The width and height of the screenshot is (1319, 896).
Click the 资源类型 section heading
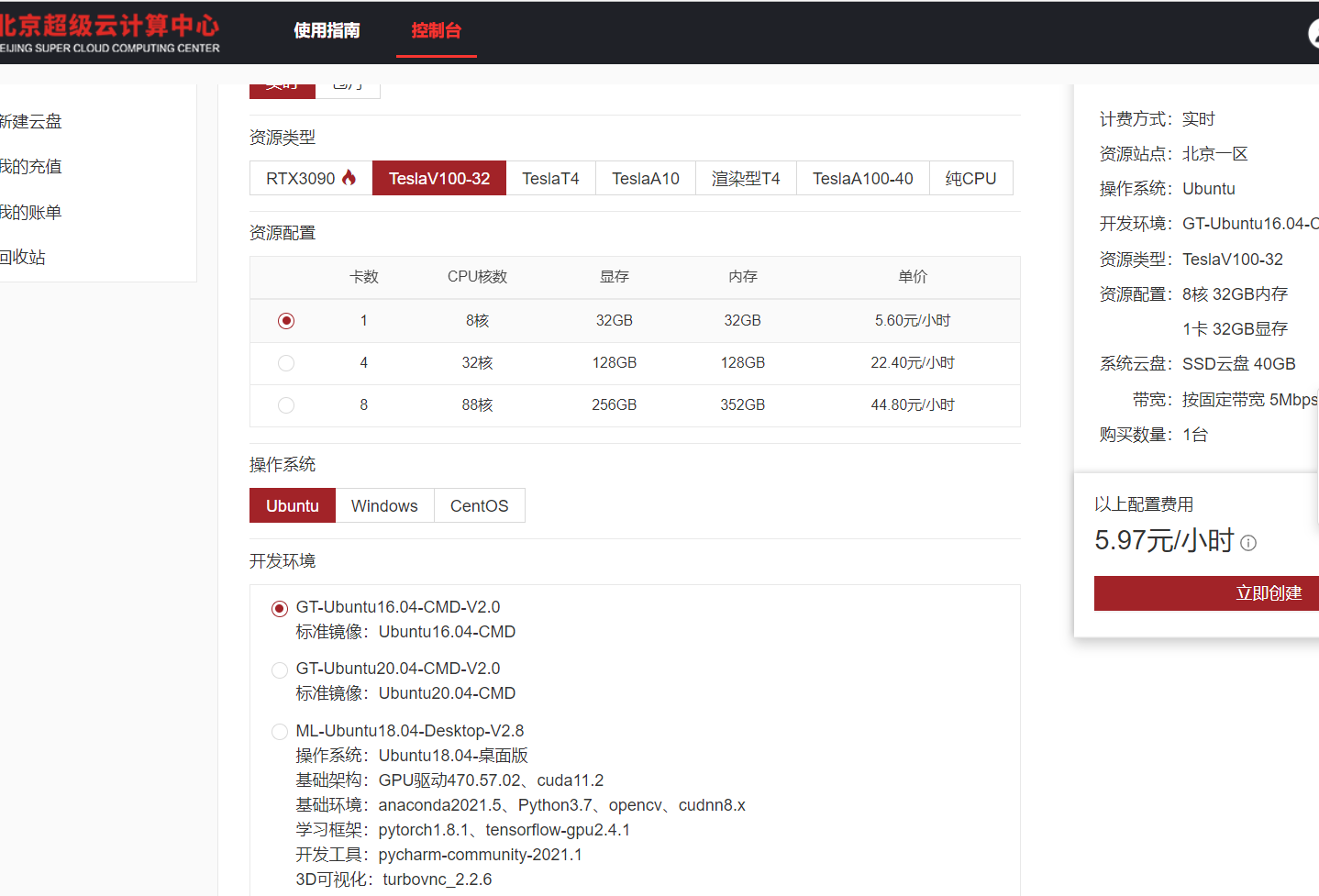[x=283, y=138]
